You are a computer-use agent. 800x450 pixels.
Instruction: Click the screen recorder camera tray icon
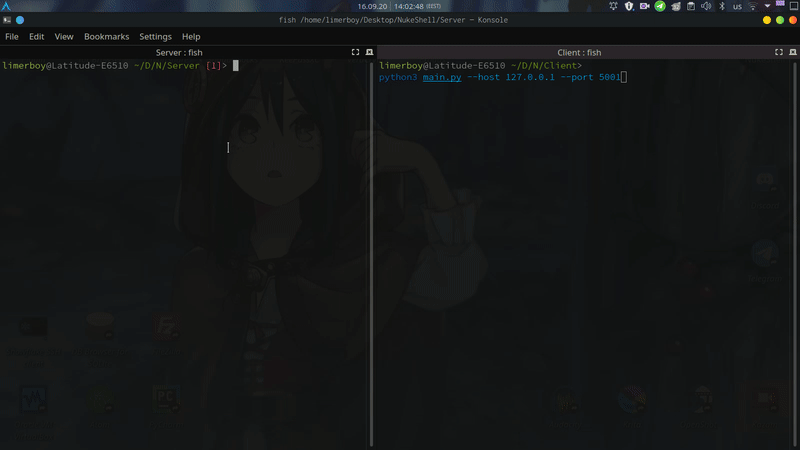click(644, 6)
